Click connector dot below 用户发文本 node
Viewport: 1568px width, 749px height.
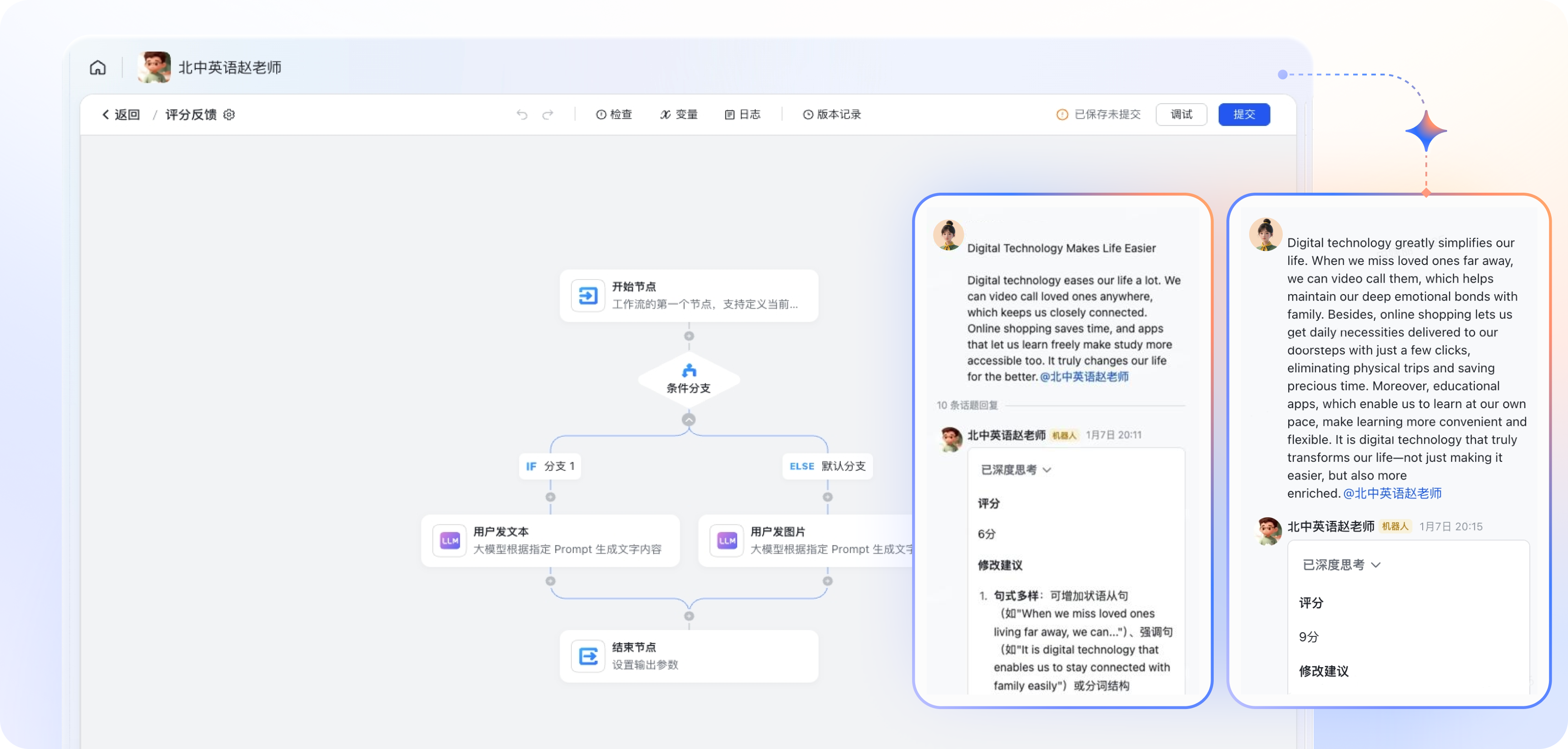pos(550,581)
